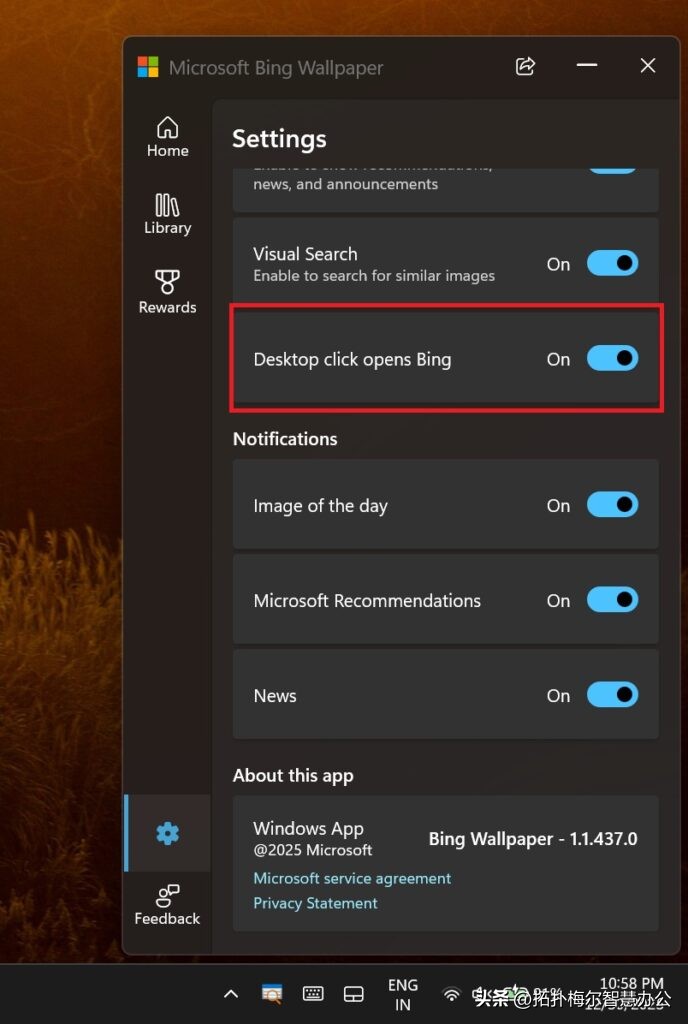Open the Library section
This screenshot has width=688, height=1024.
[167, 214]
